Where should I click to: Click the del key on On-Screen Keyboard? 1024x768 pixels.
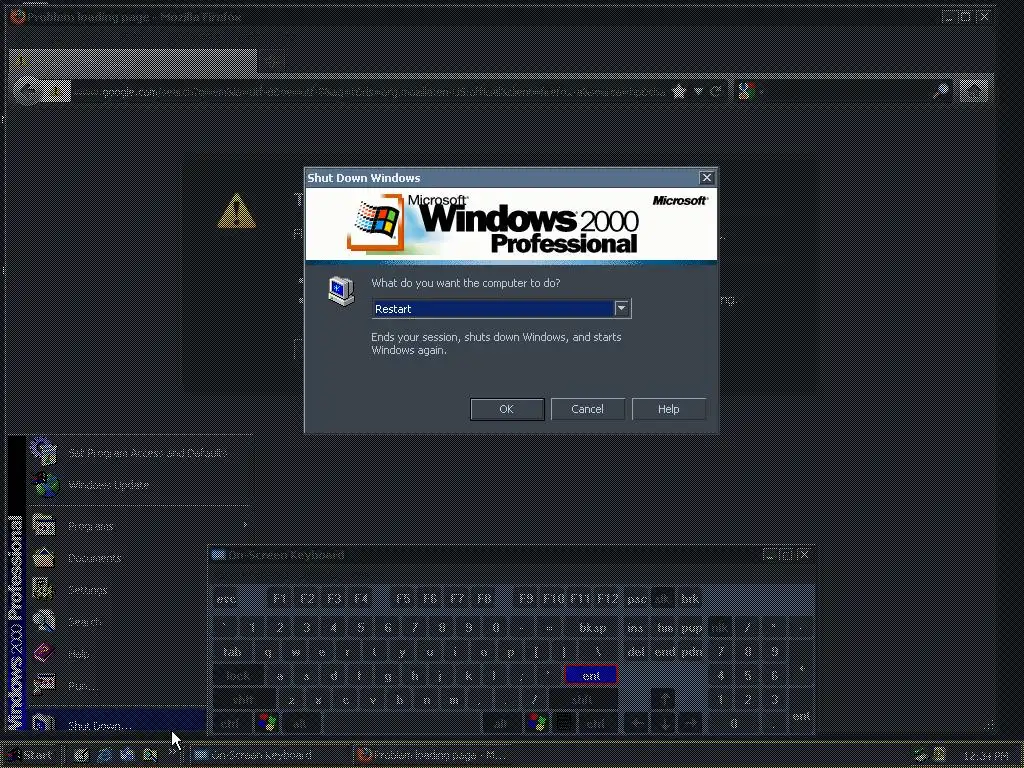635,652
